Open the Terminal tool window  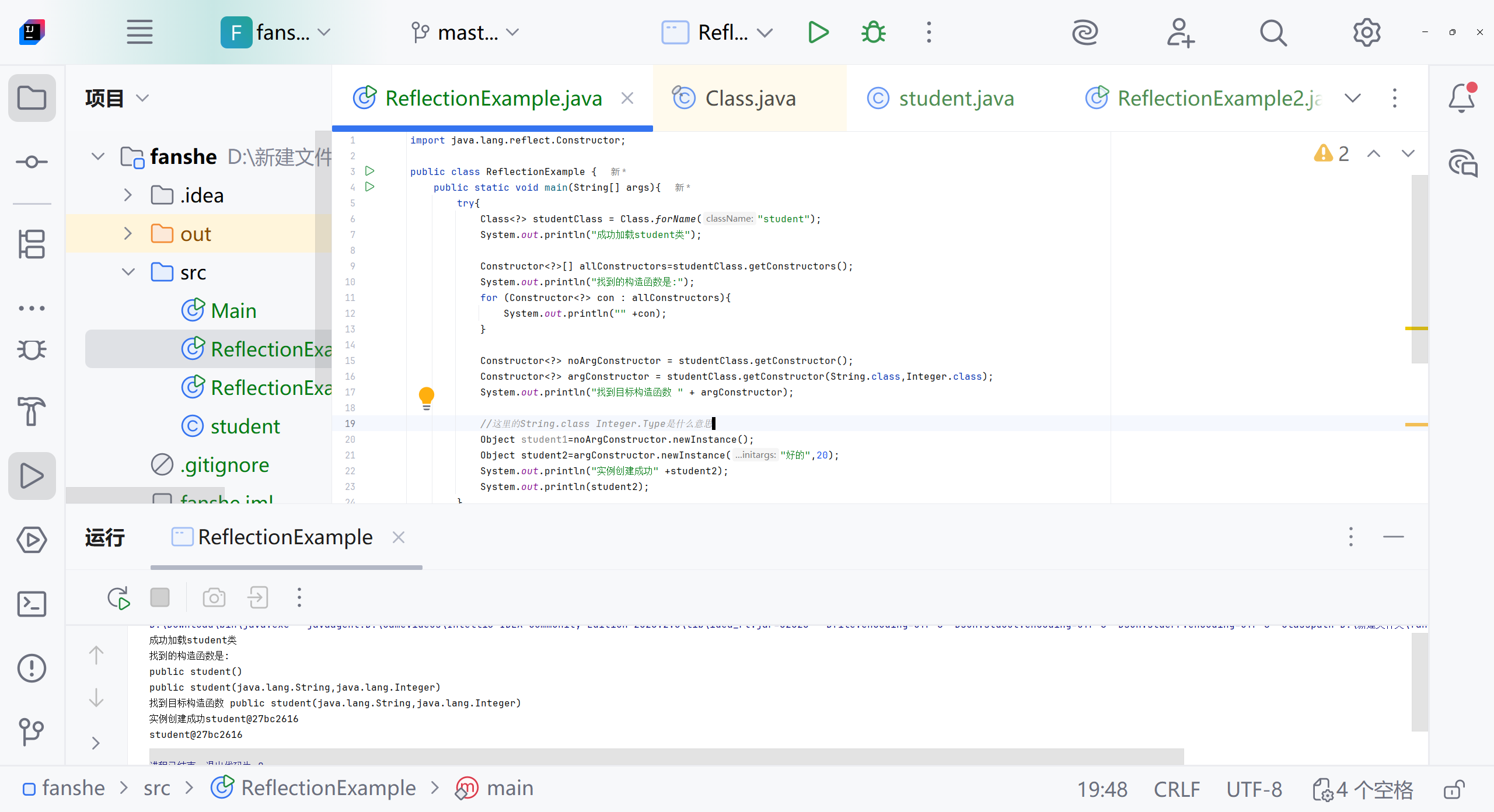(x=32, y=604)
